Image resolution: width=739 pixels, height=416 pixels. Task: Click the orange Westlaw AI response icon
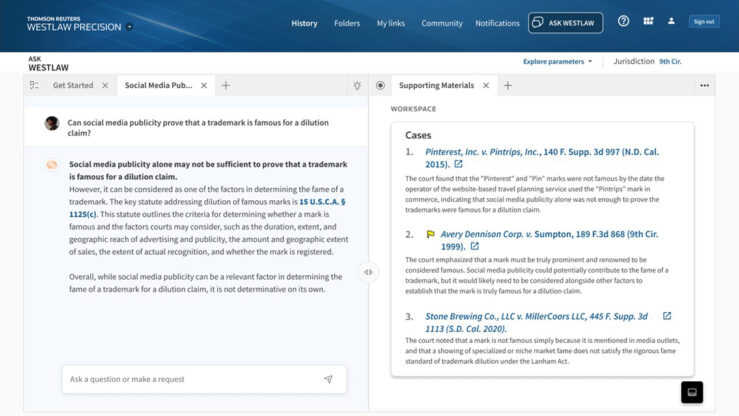click(52, 164)
